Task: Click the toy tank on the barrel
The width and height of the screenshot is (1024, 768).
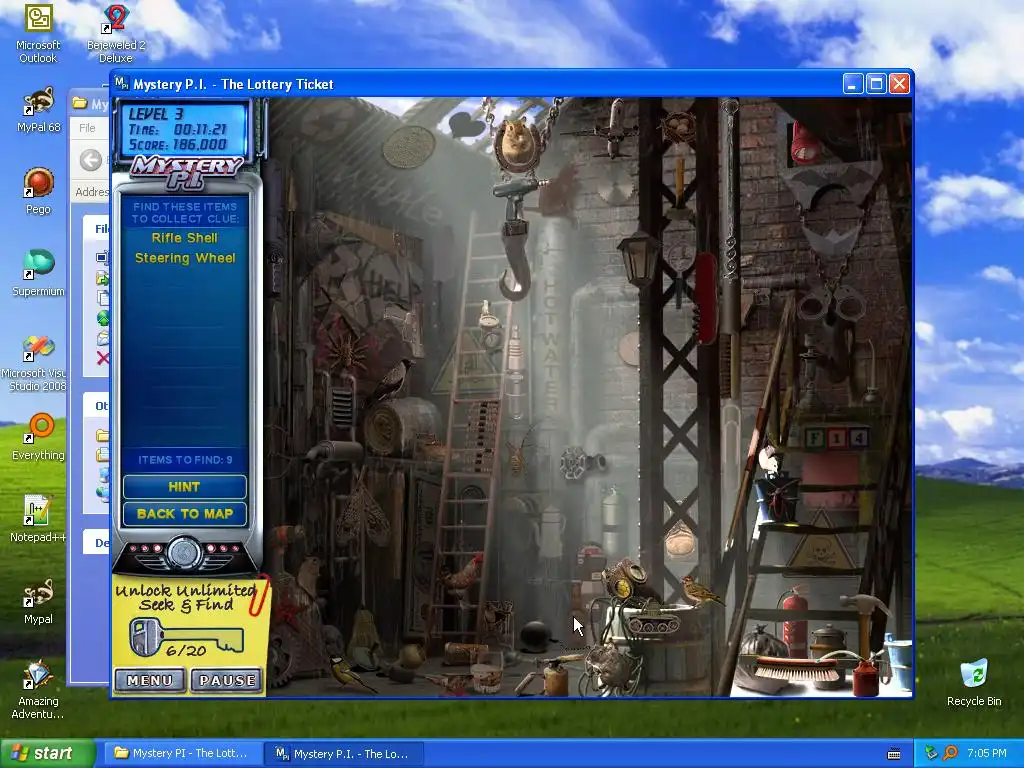Action: [653, 620]
